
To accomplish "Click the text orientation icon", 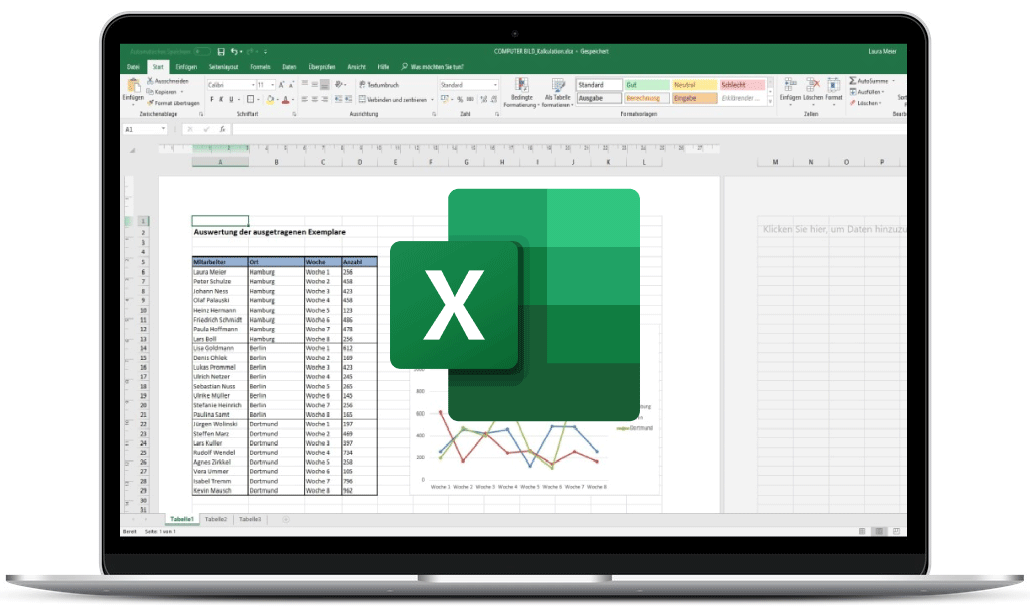I will [339, 84].
